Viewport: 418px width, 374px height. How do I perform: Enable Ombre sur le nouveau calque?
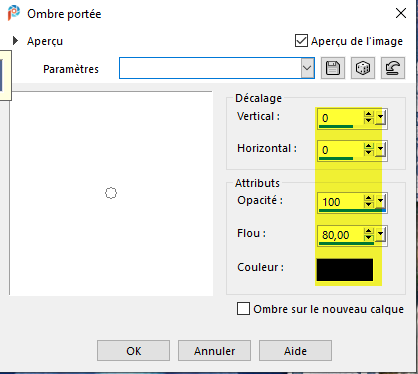[243, 309]
